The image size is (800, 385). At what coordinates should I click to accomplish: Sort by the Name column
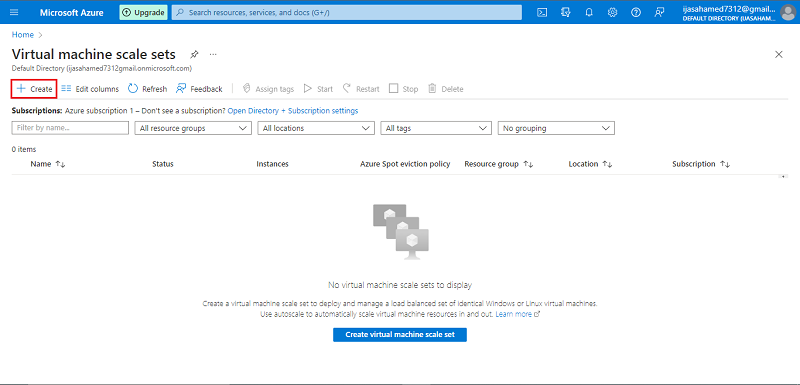pyautogui.click(x=48, y=164)
